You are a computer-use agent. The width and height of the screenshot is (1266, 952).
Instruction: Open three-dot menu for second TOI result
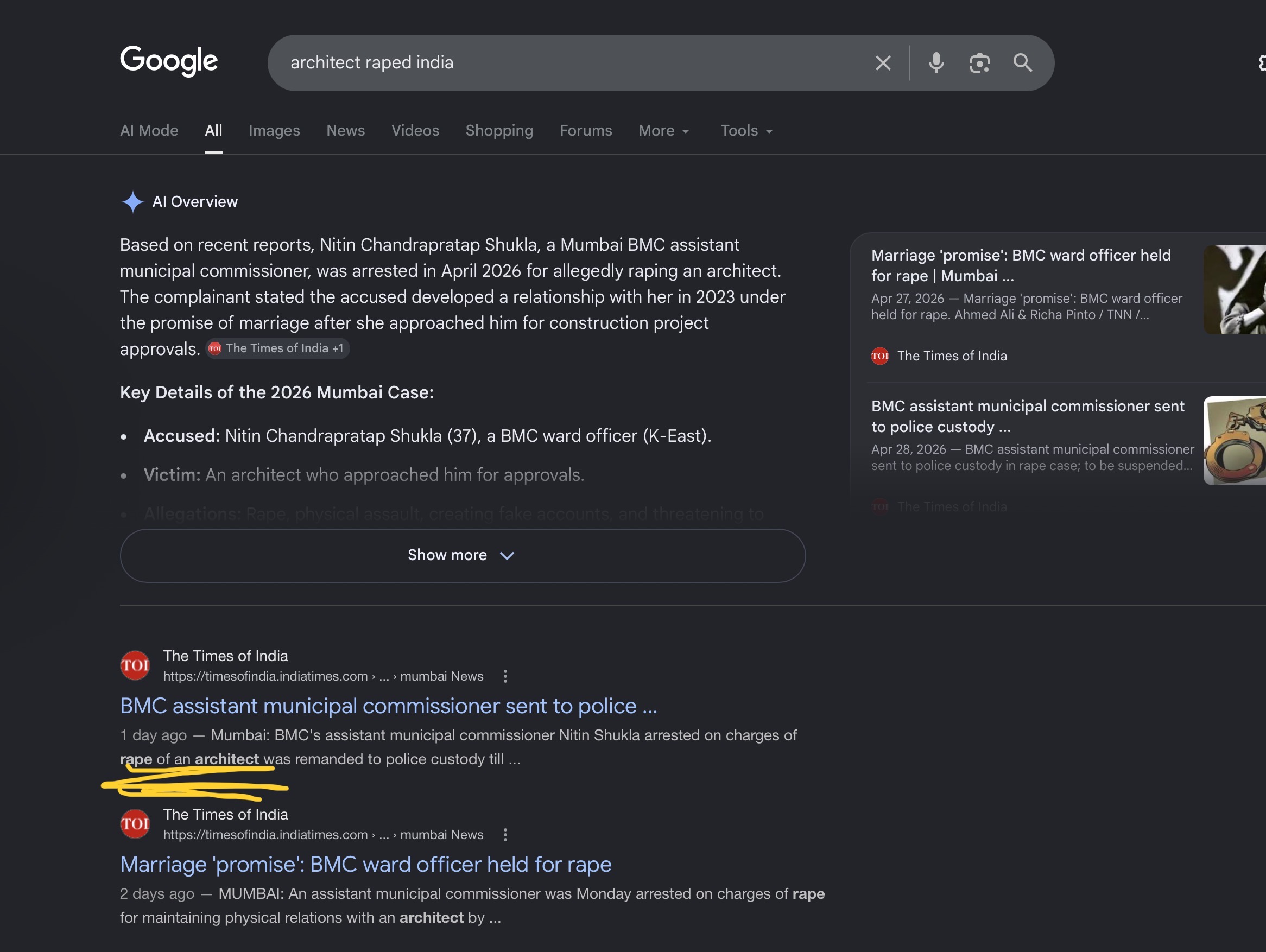tap(505, 835)
